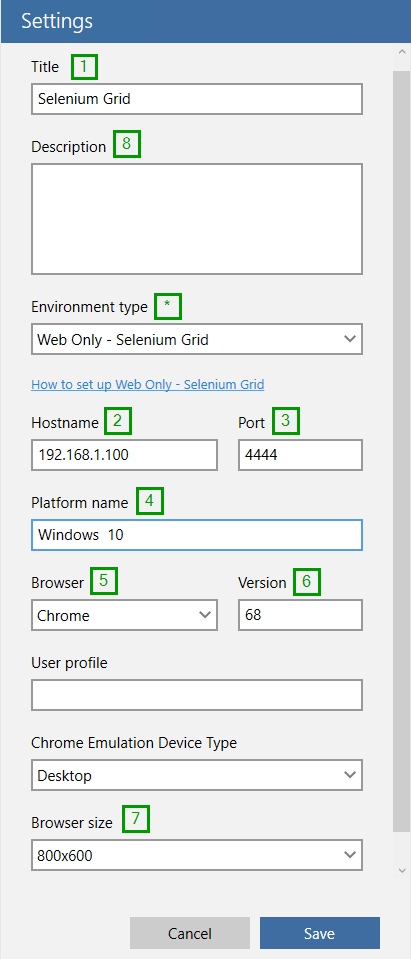The image size is (411, 959).
Task: Open the 'How to set up Web Only' link
Action: click(147, 385)
